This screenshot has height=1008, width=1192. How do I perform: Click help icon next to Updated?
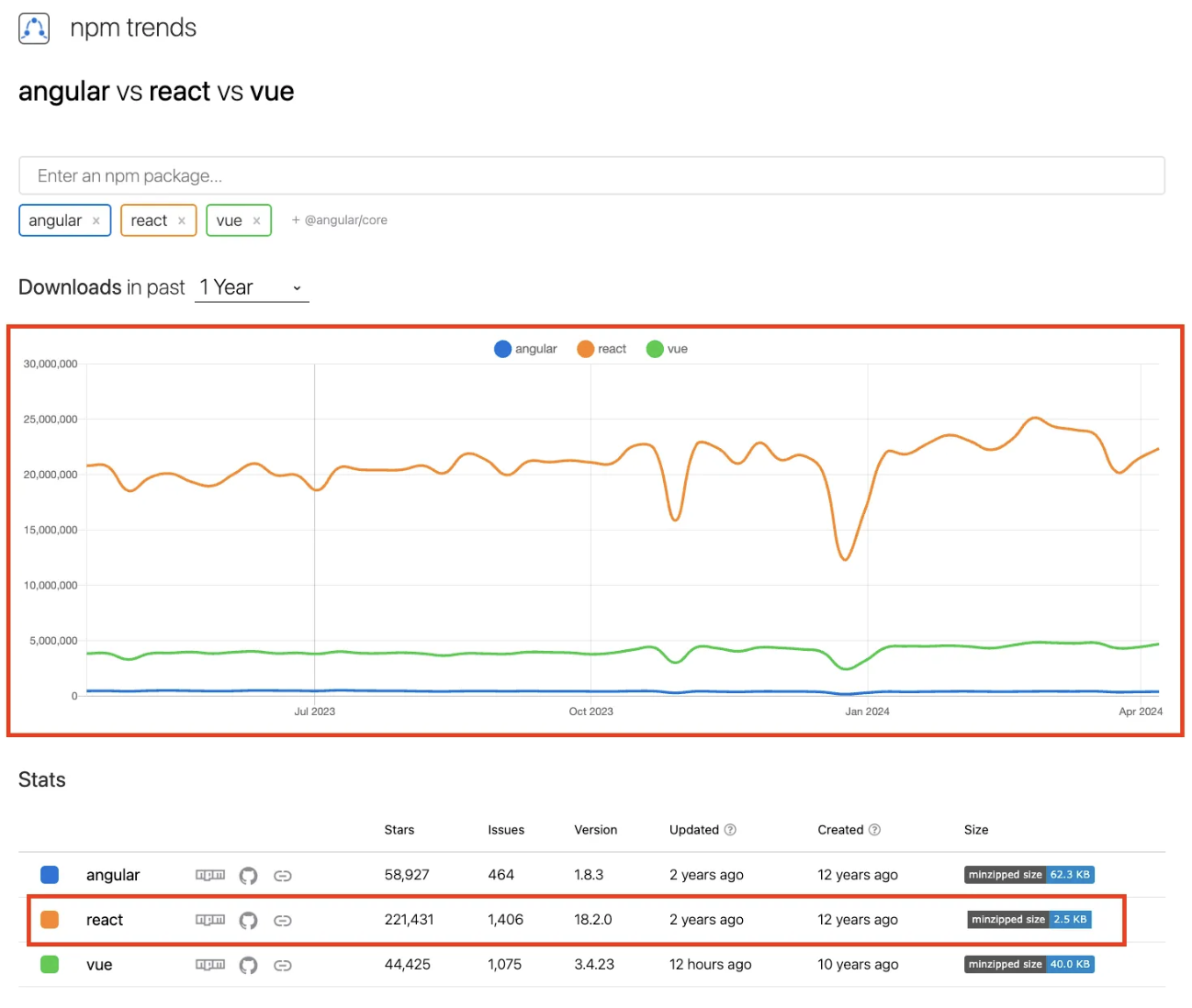point(730,830)
